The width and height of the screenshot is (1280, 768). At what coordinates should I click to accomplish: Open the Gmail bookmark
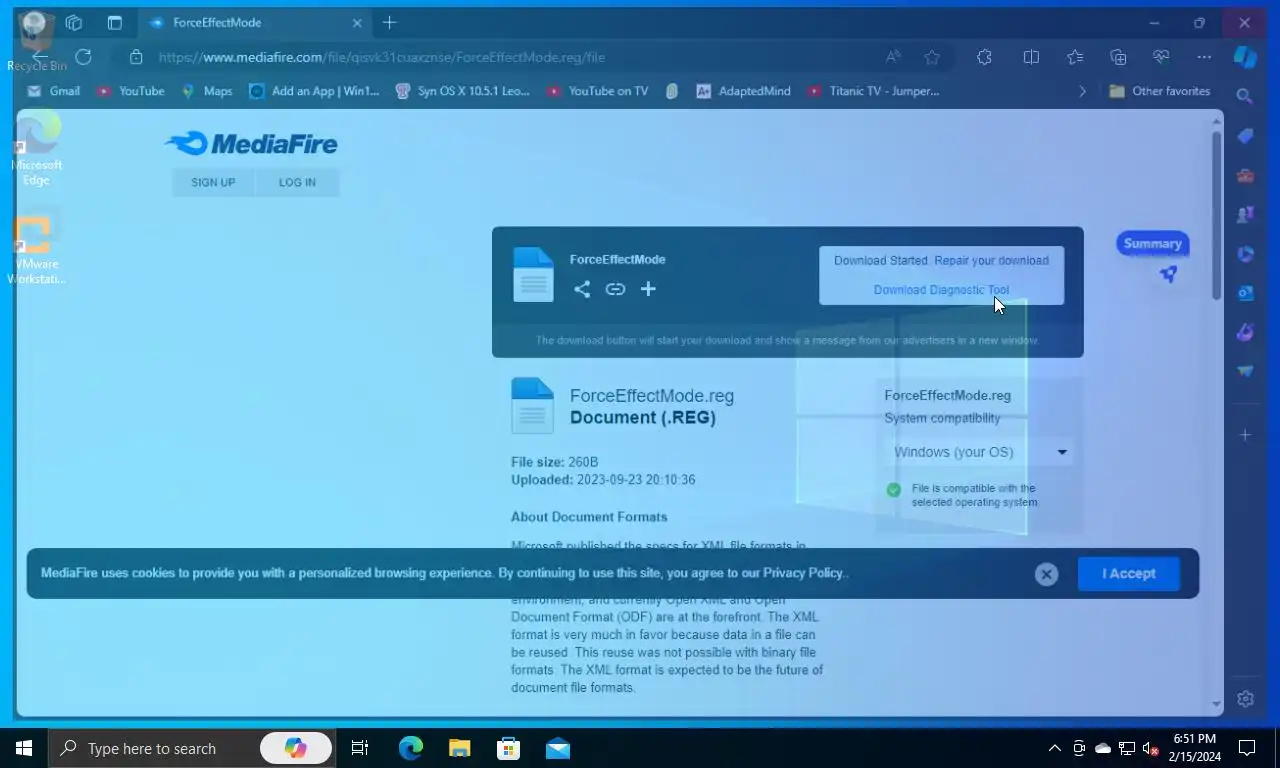click(x=54, y=91)
